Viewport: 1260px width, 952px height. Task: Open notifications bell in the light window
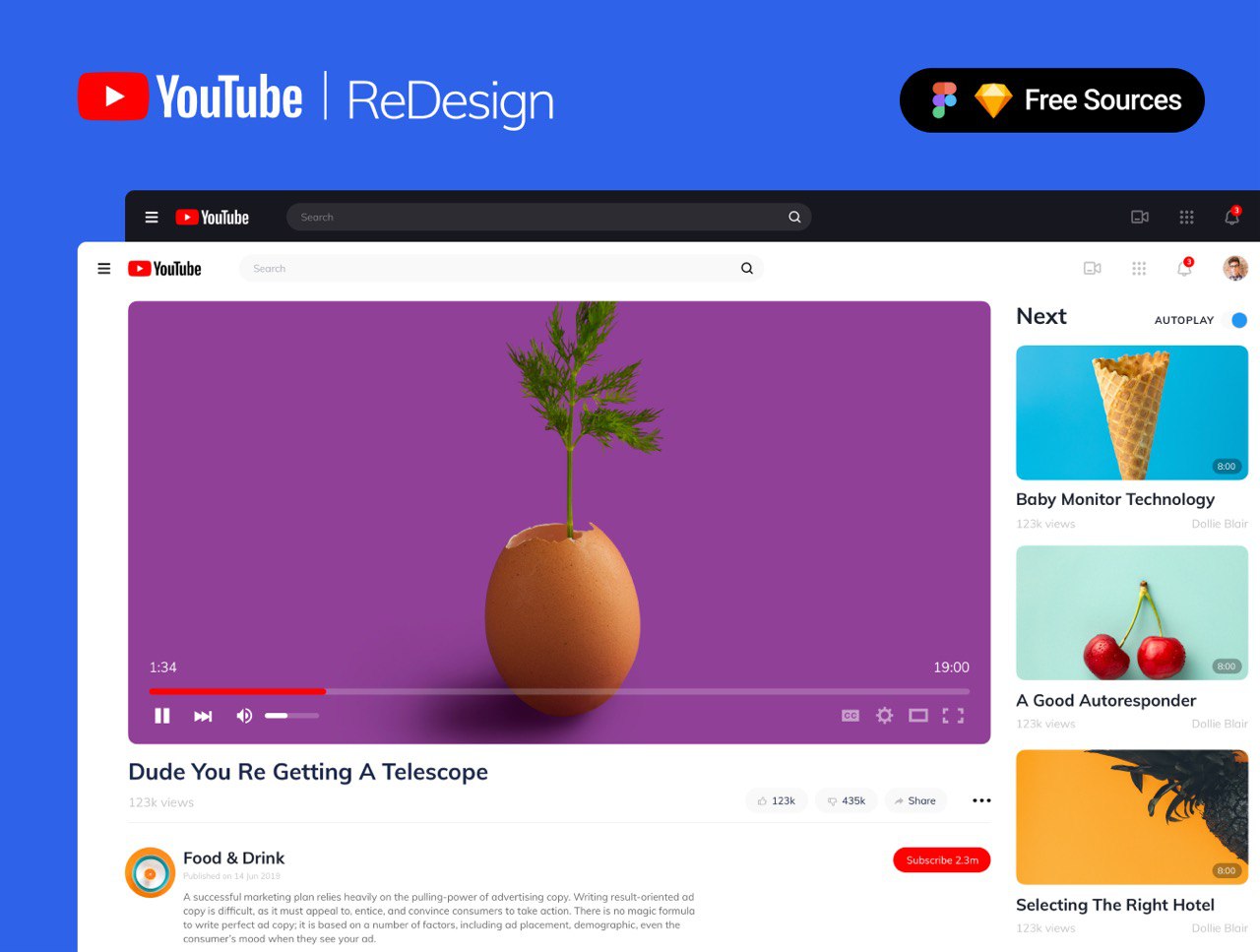pos(1184,268)
